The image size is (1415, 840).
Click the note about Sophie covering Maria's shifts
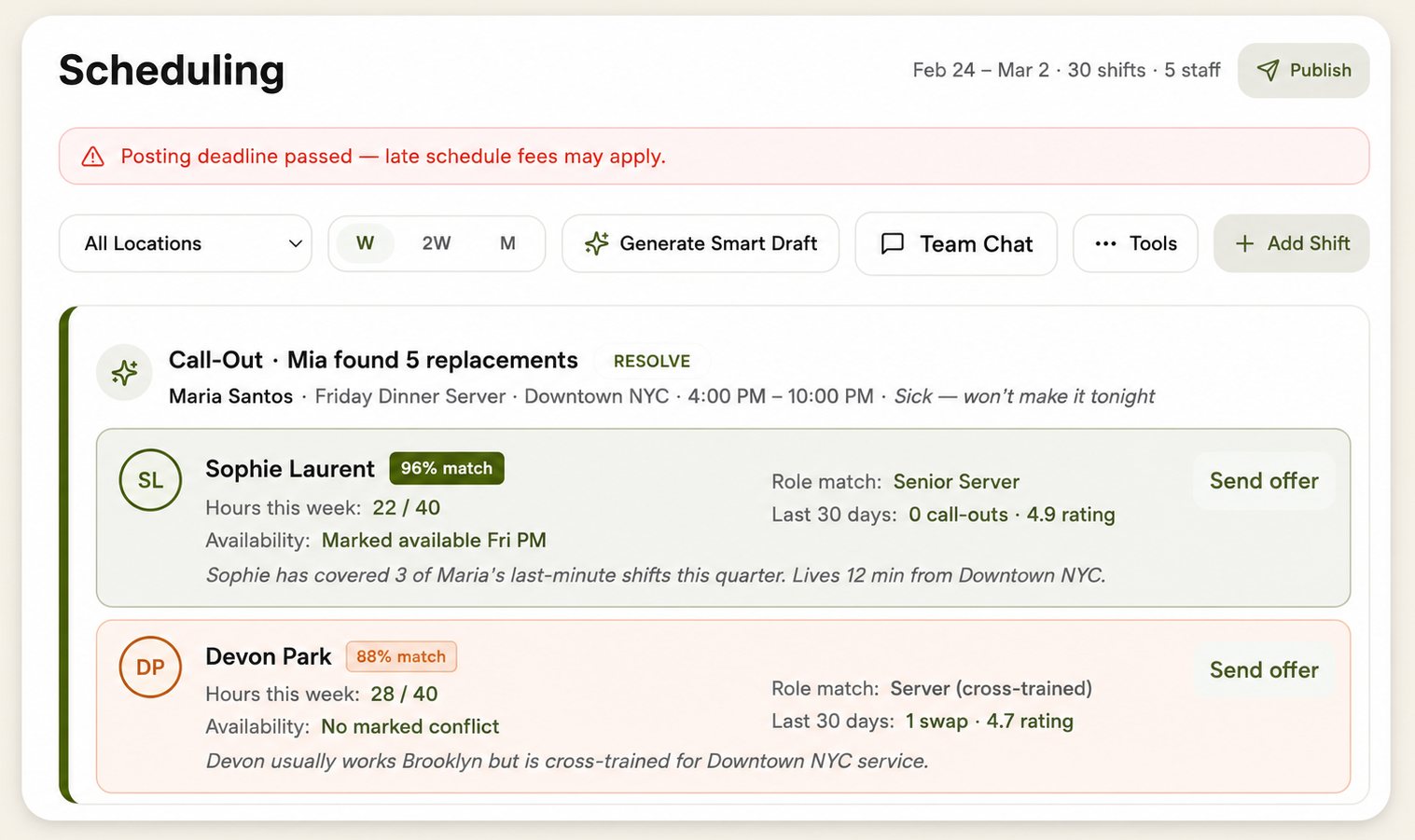656,575
